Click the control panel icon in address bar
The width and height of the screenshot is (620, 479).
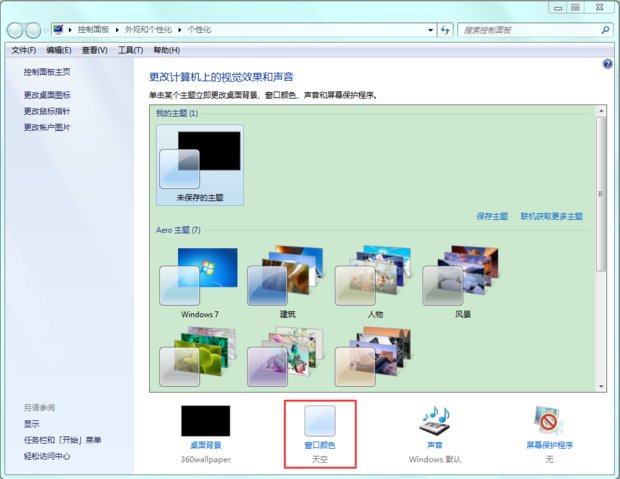(59, 30)
